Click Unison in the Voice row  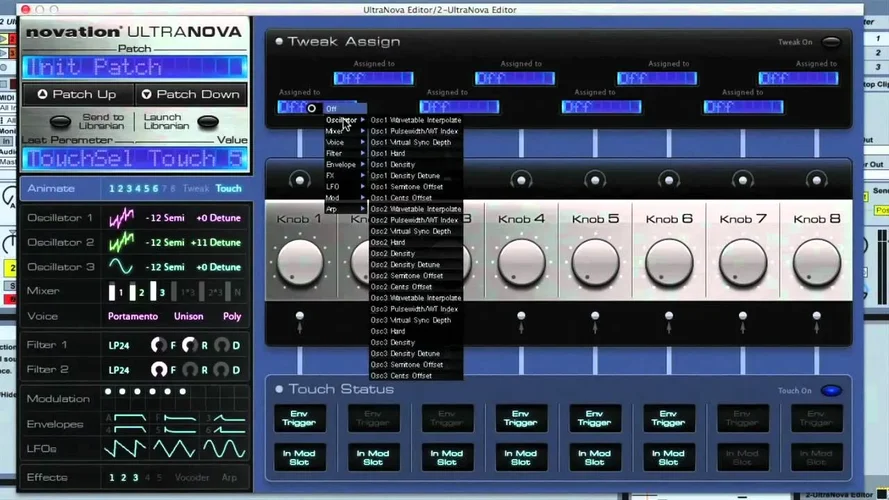[189, 316]
